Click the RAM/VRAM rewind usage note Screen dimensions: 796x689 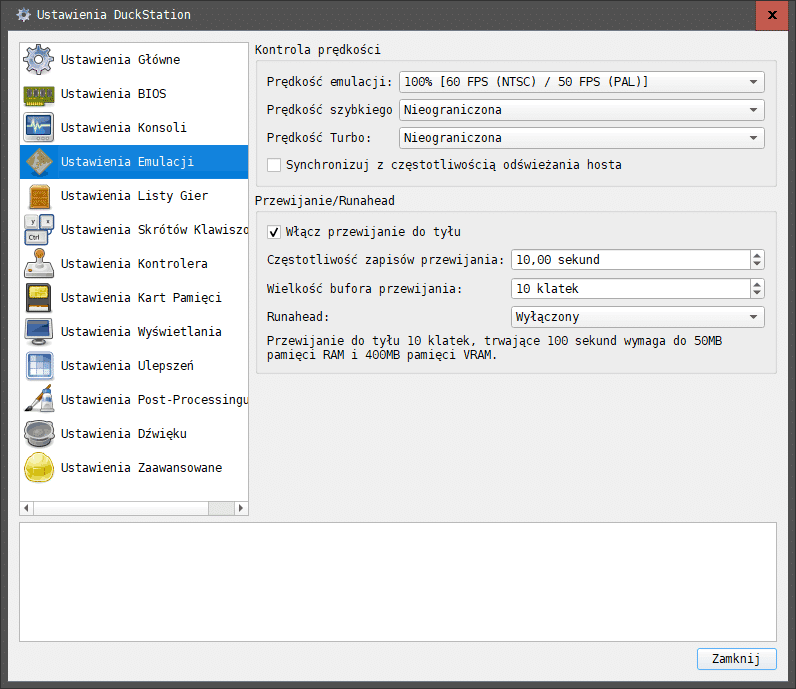494,348
